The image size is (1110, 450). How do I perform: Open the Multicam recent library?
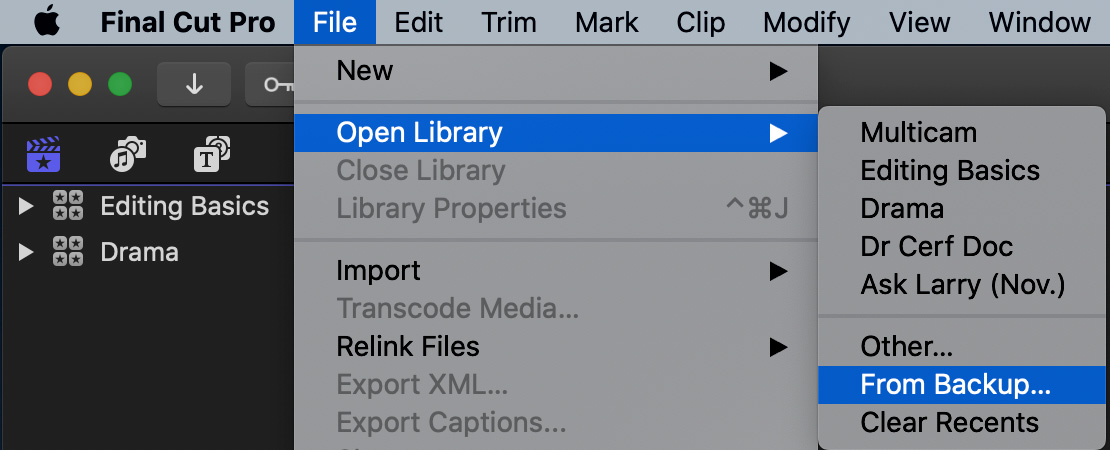pos(961,132)
